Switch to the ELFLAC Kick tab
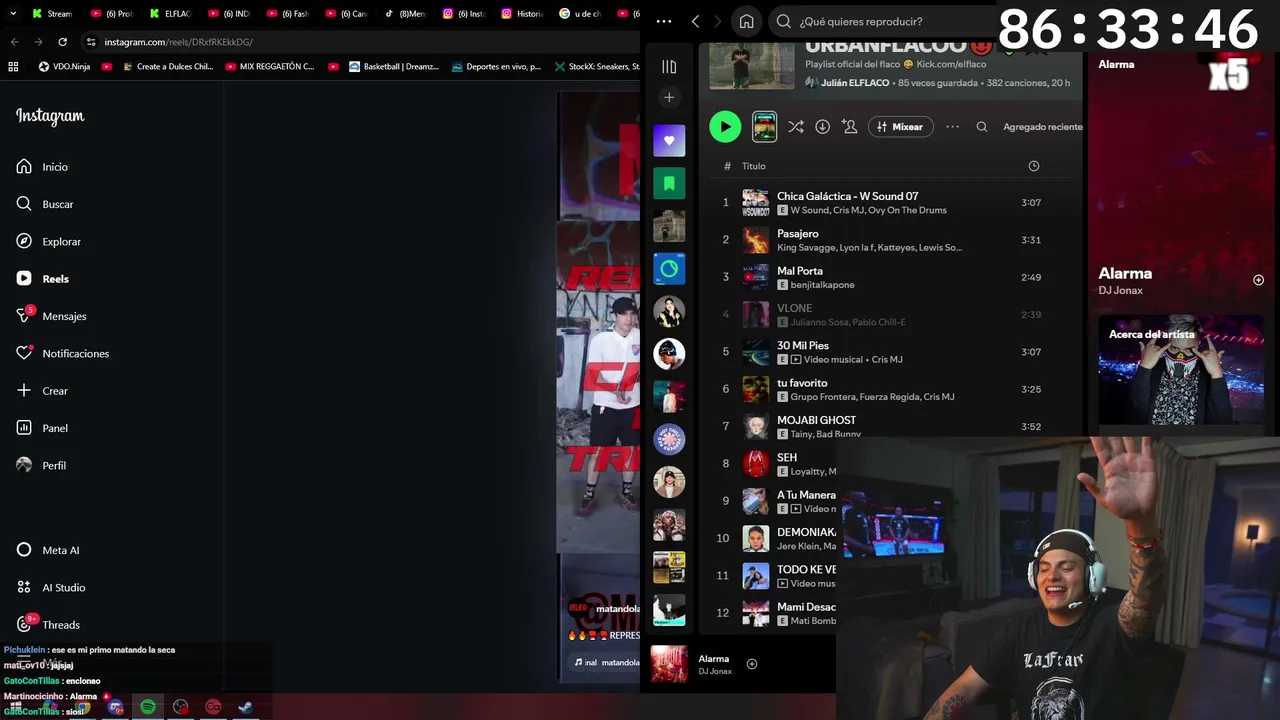 [x=171, y=14]
